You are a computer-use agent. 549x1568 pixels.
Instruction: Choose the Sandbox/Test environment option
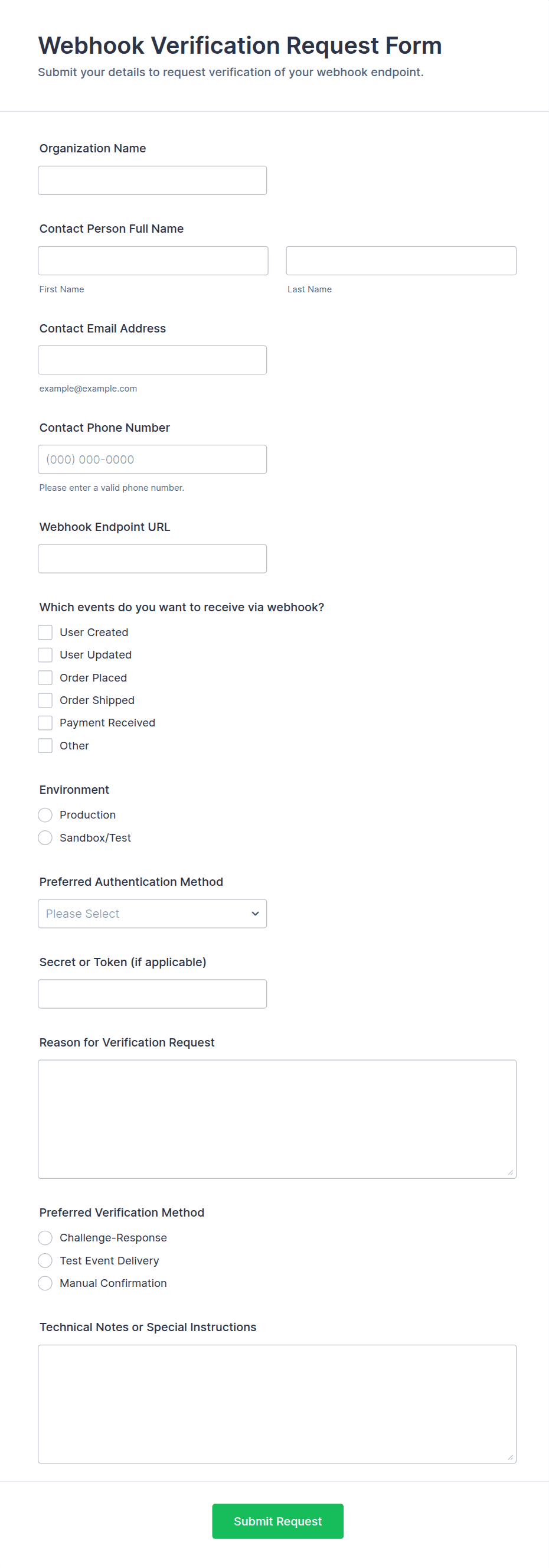pyautogui.click(x=45, y=837)
